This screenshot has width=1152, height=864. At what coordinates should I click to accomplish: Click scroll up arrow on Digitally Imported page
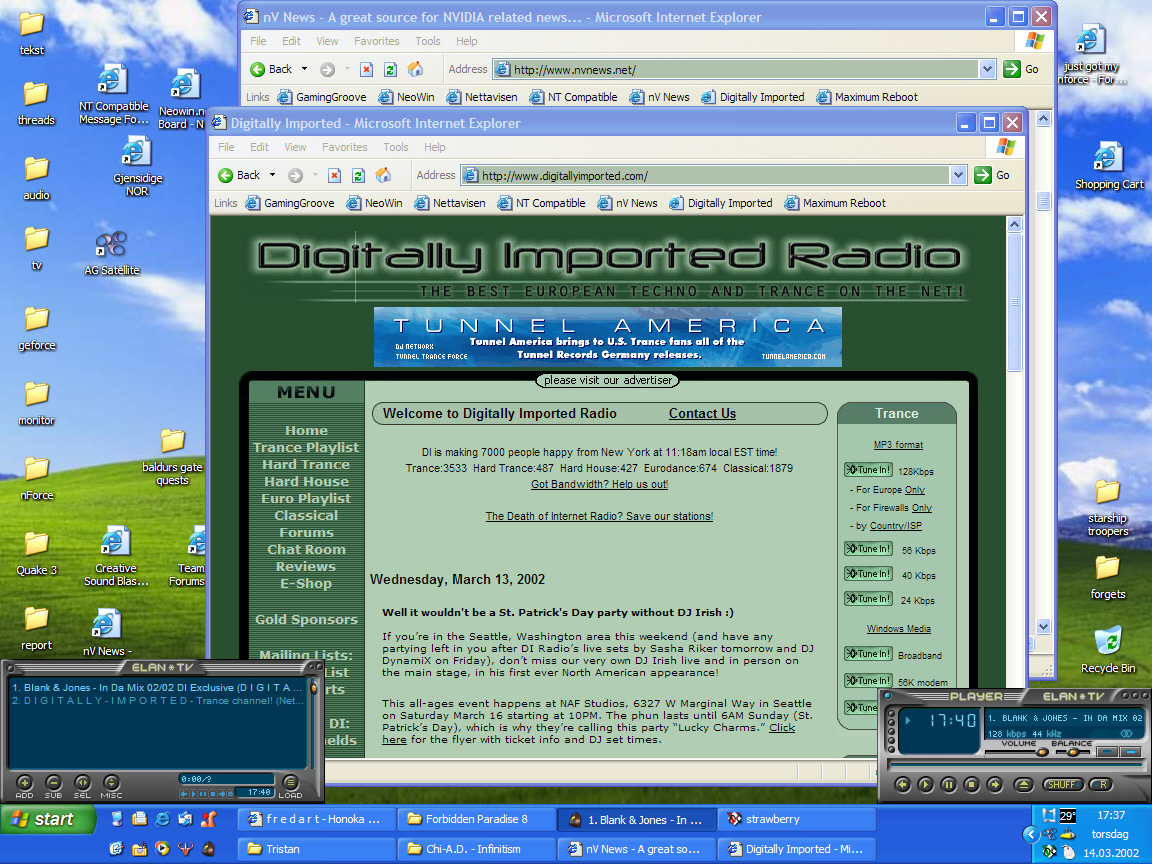pos(1015,224)
